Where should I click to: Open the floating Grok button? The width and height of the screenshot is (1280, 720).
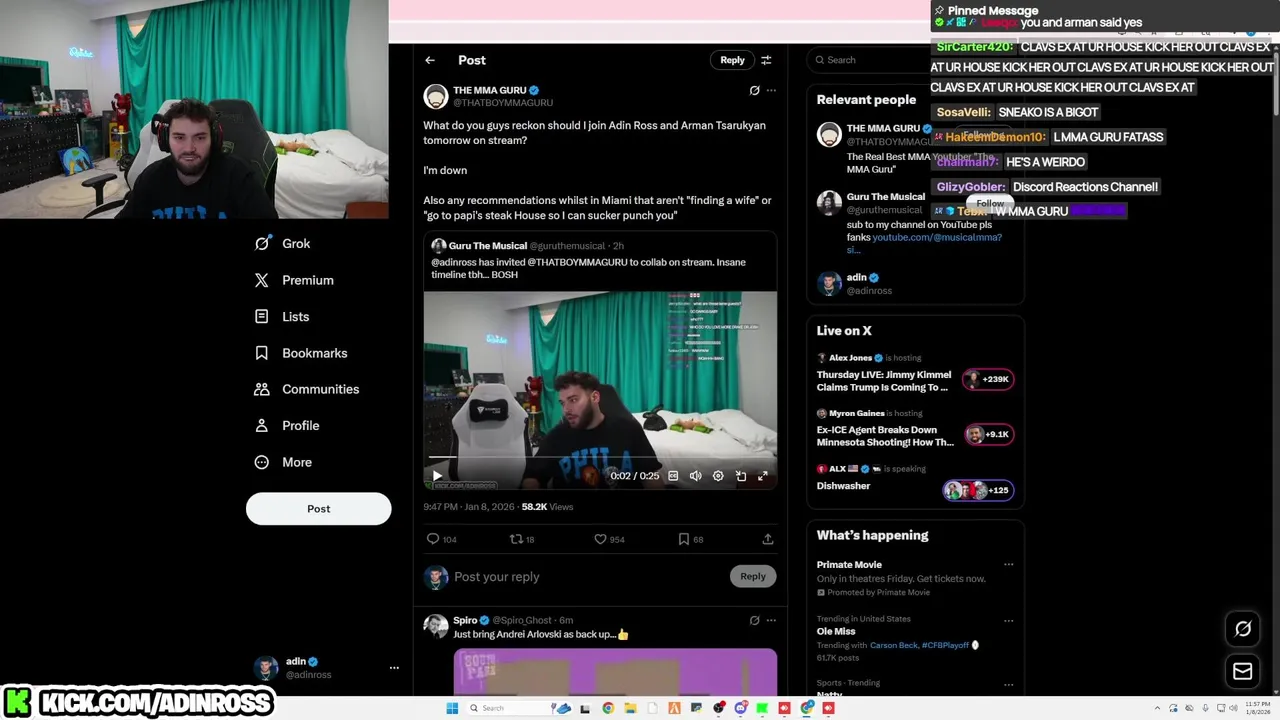tap(1243, 629)
